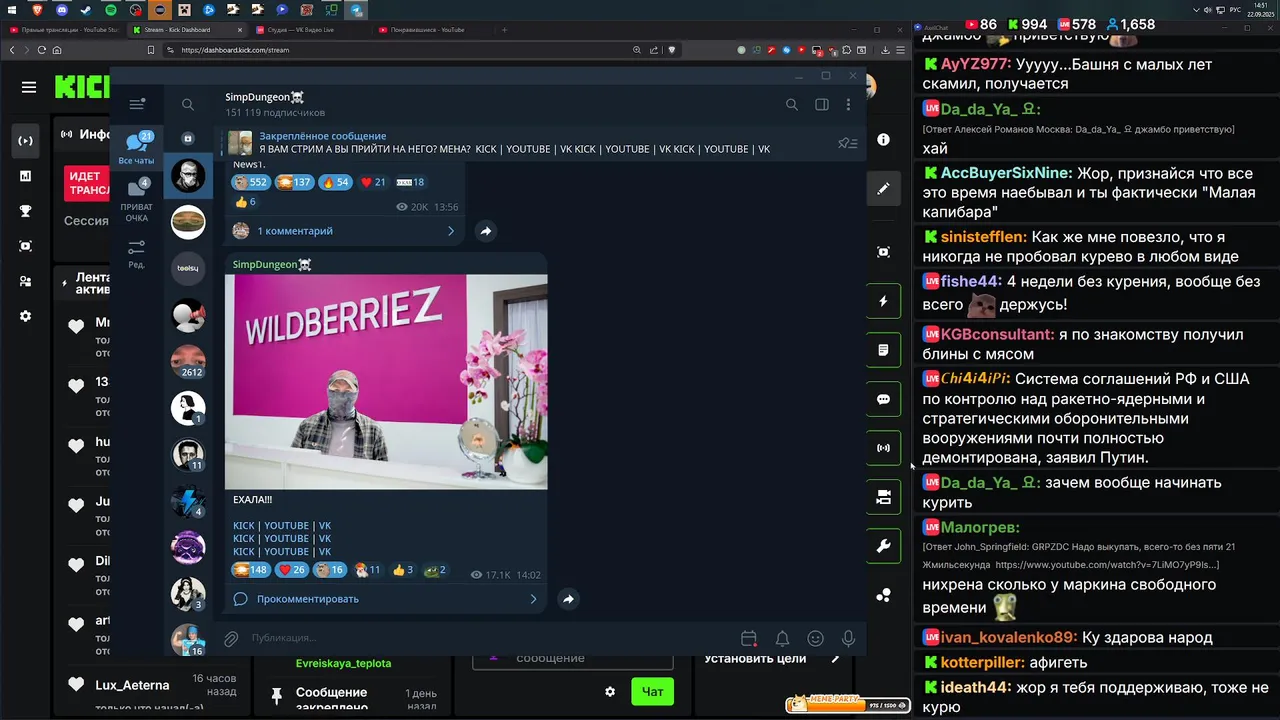This screenshot has height=720, width=1280.
Task: Open Windows Start menu
Action: (x=13, y=10)
